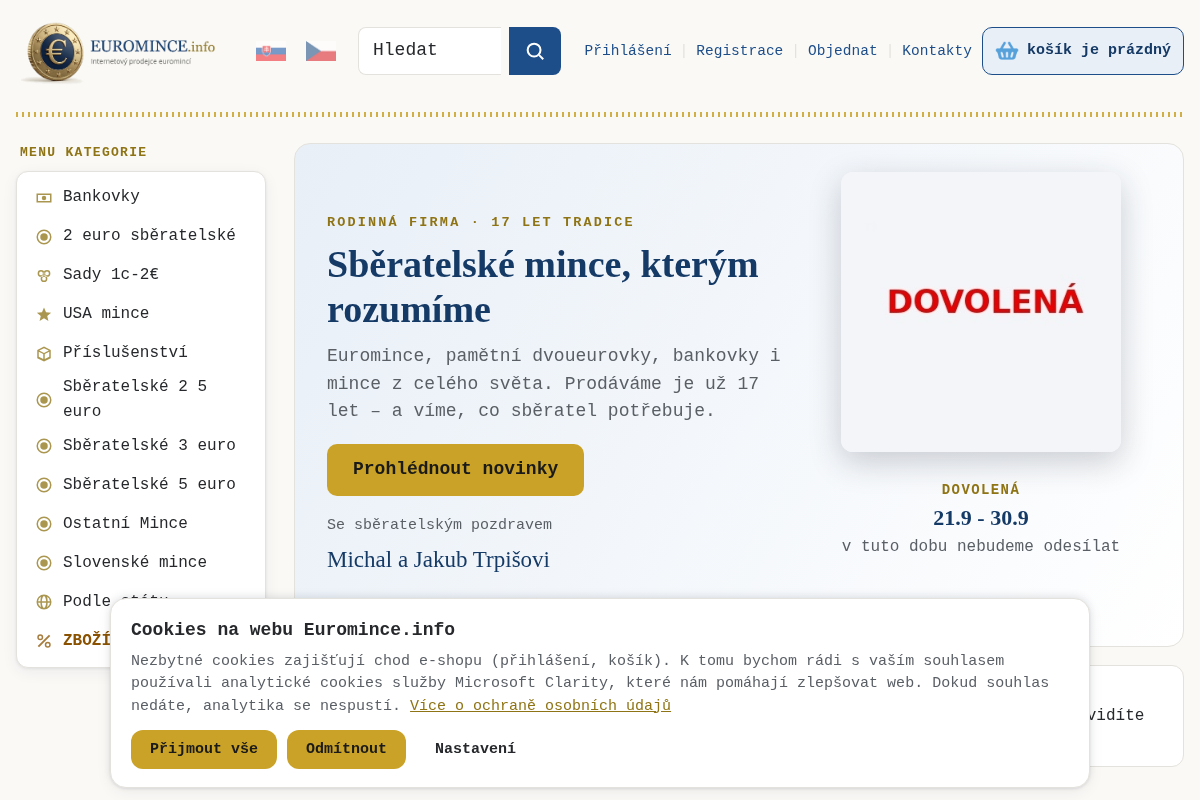Viewport: 1200px width, 800px height.
Task: Click the coin icon beside Sběratelské 2 5 euro
Action: 44,400
